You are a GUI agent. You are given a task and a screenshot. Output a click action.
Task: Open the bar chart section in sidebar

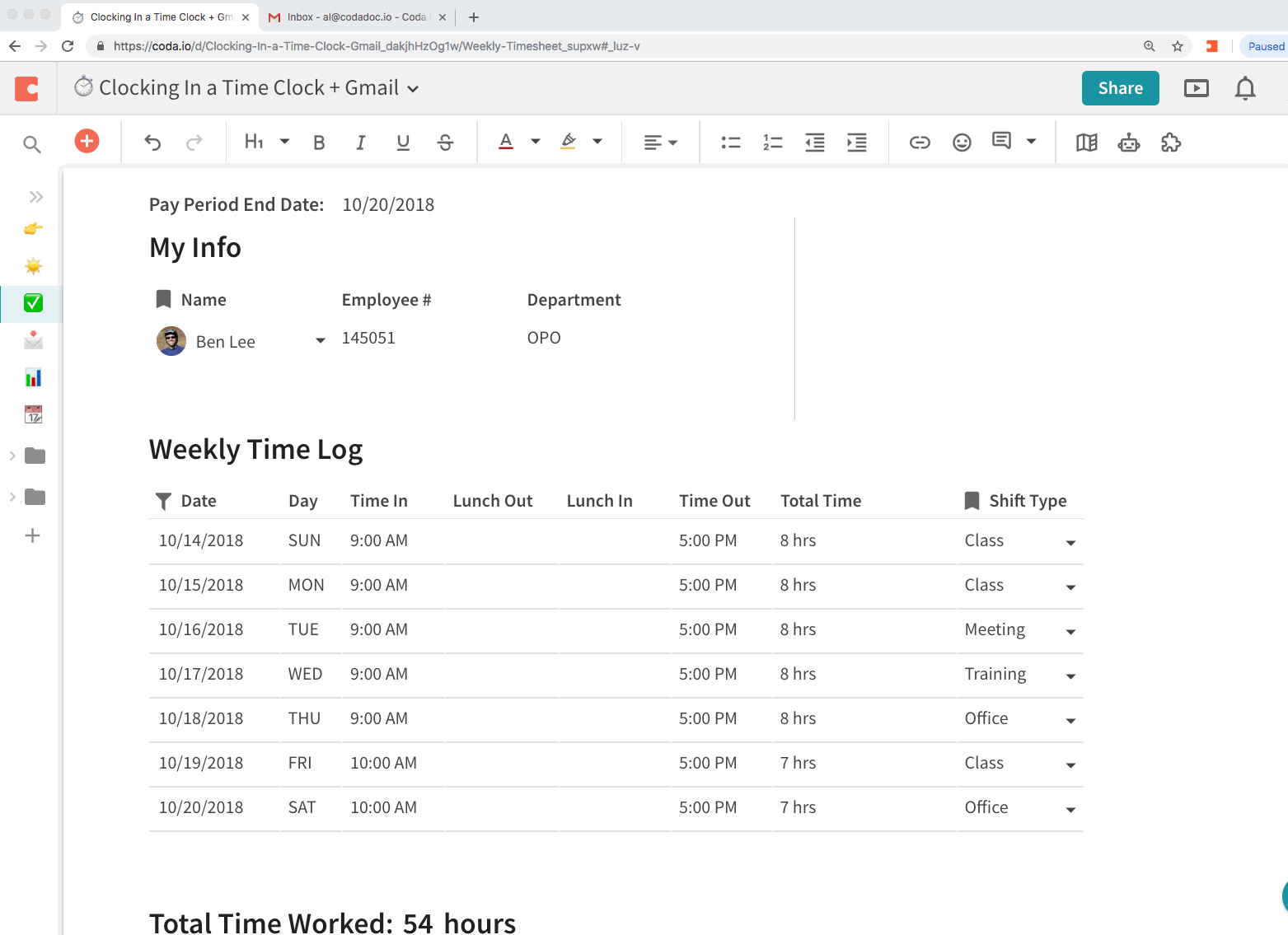coord(33,377)
